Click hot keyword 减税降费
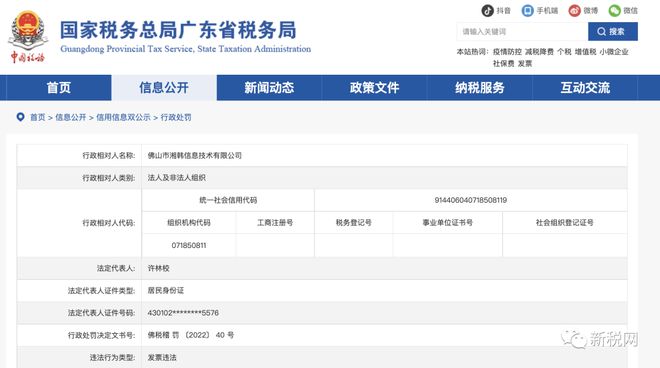The width and height of the screenshot is (660, 368). [539, 52]
